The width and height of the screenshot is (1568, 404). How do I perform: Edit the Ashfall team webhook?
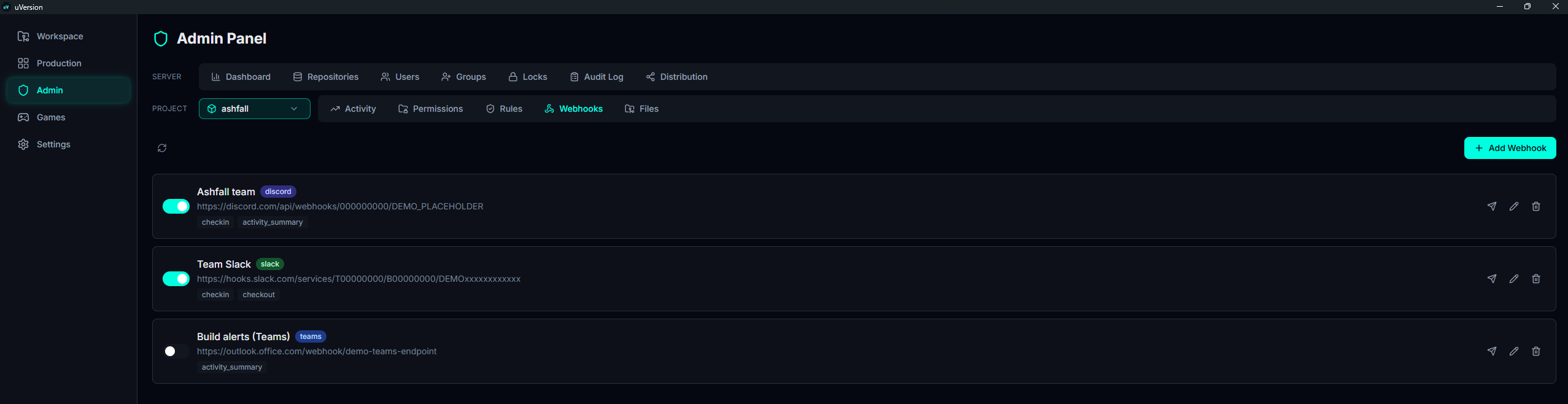click(x=1514, y=206)
